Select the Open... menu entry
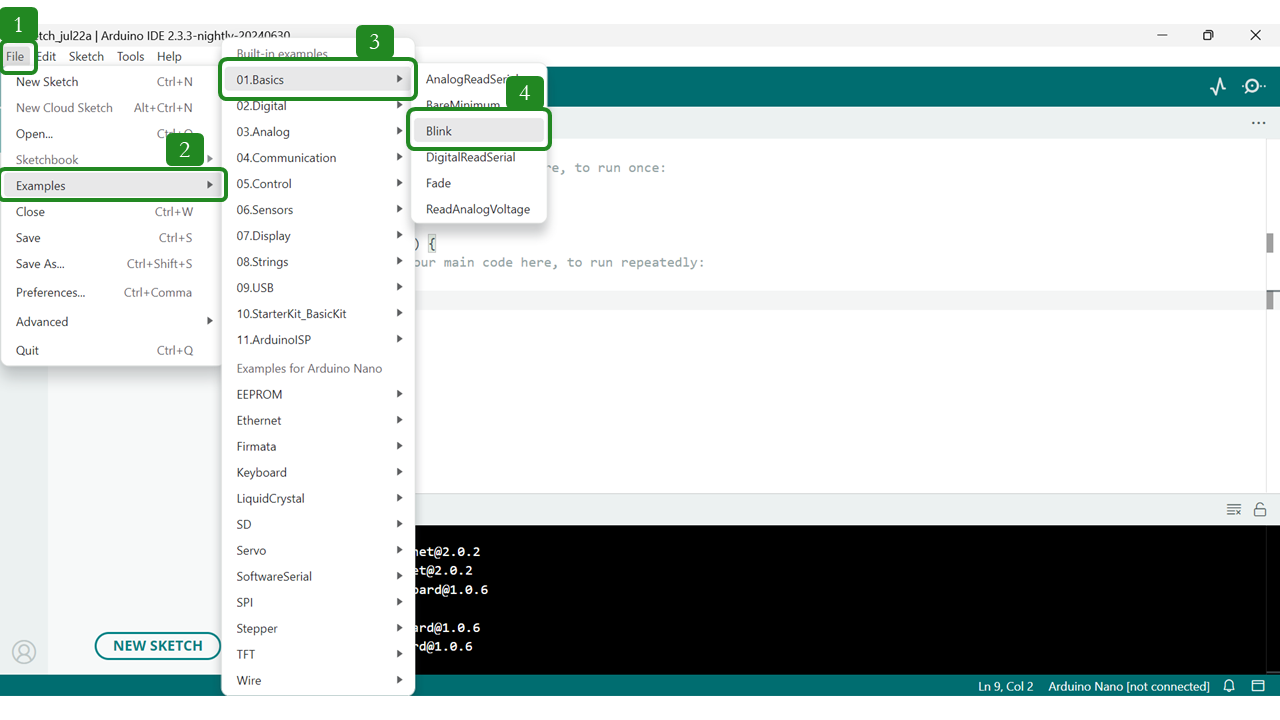Screen dimensions: 1280x720 coord(110,134)
